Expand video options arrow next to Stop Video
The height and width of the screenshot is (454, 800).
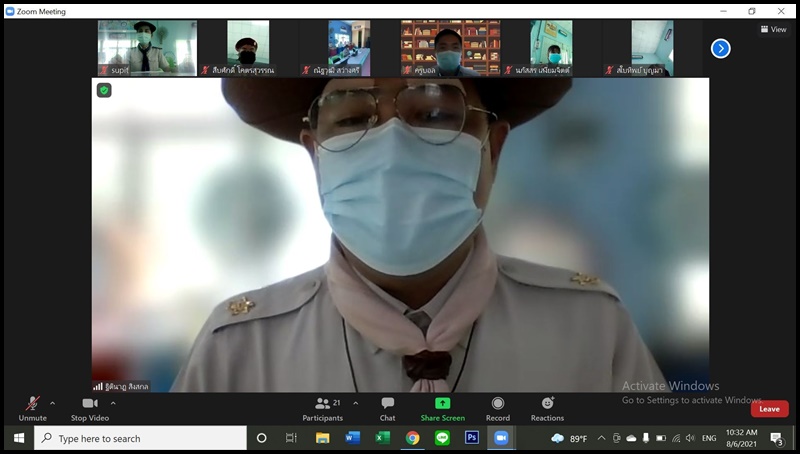113,403
